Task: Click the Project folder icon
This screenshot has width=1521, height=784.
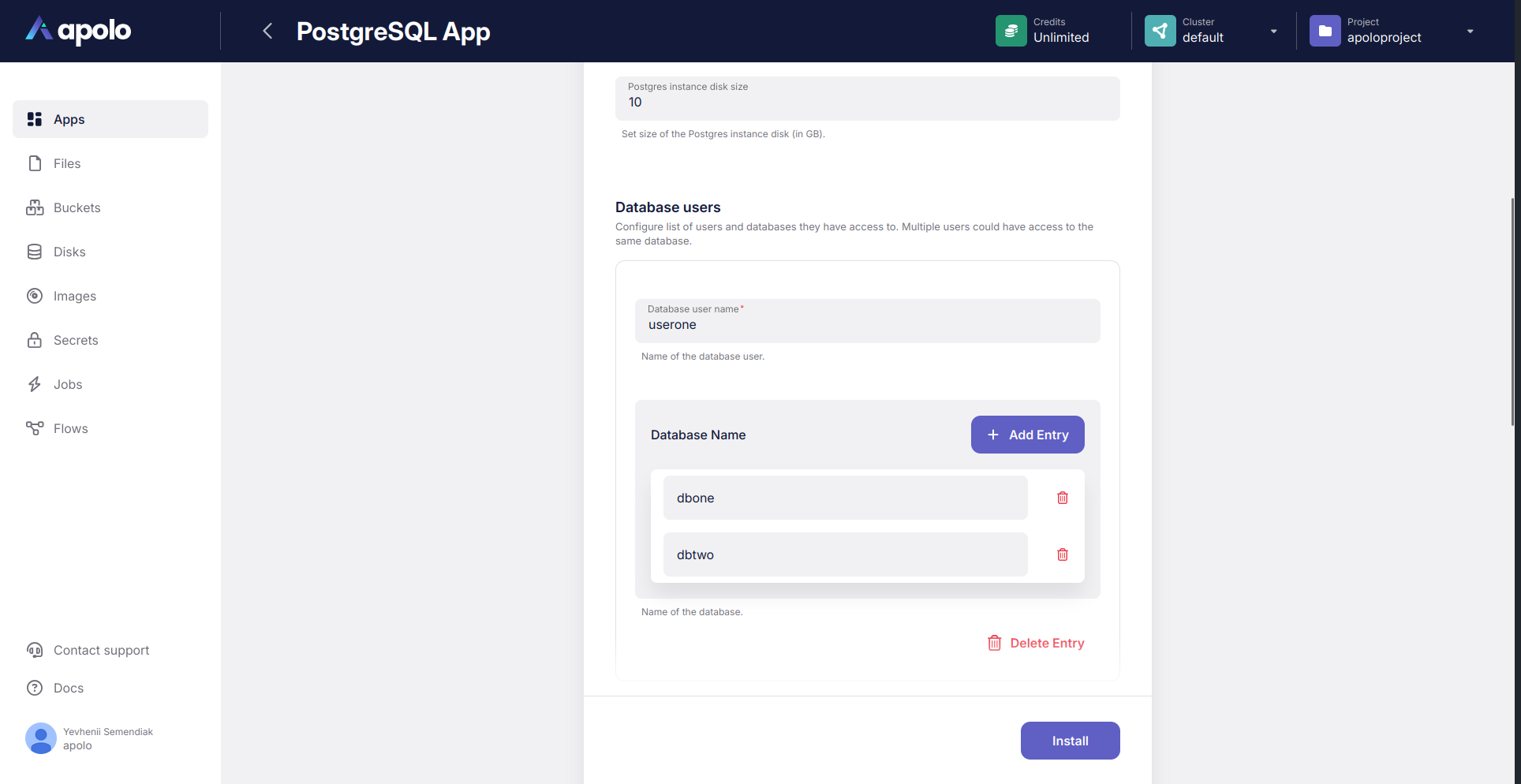Action: click(x=1325, y=31)
